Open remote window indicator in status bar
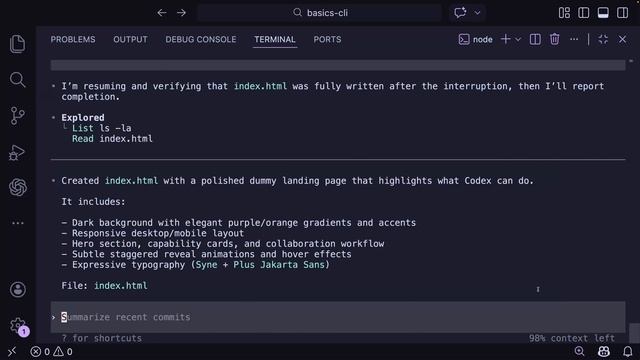Screen dimensions: 640x360 click(12, 351)
